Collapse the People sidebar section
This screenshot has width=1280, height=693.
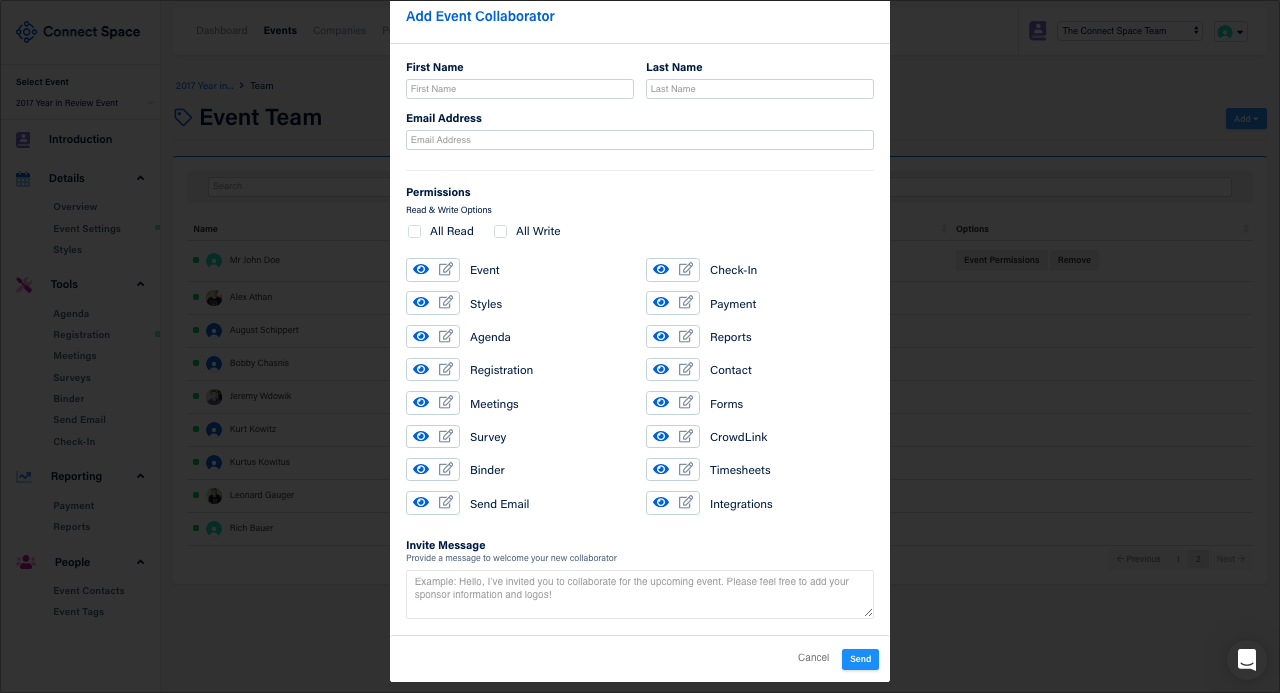coord(140,562)
